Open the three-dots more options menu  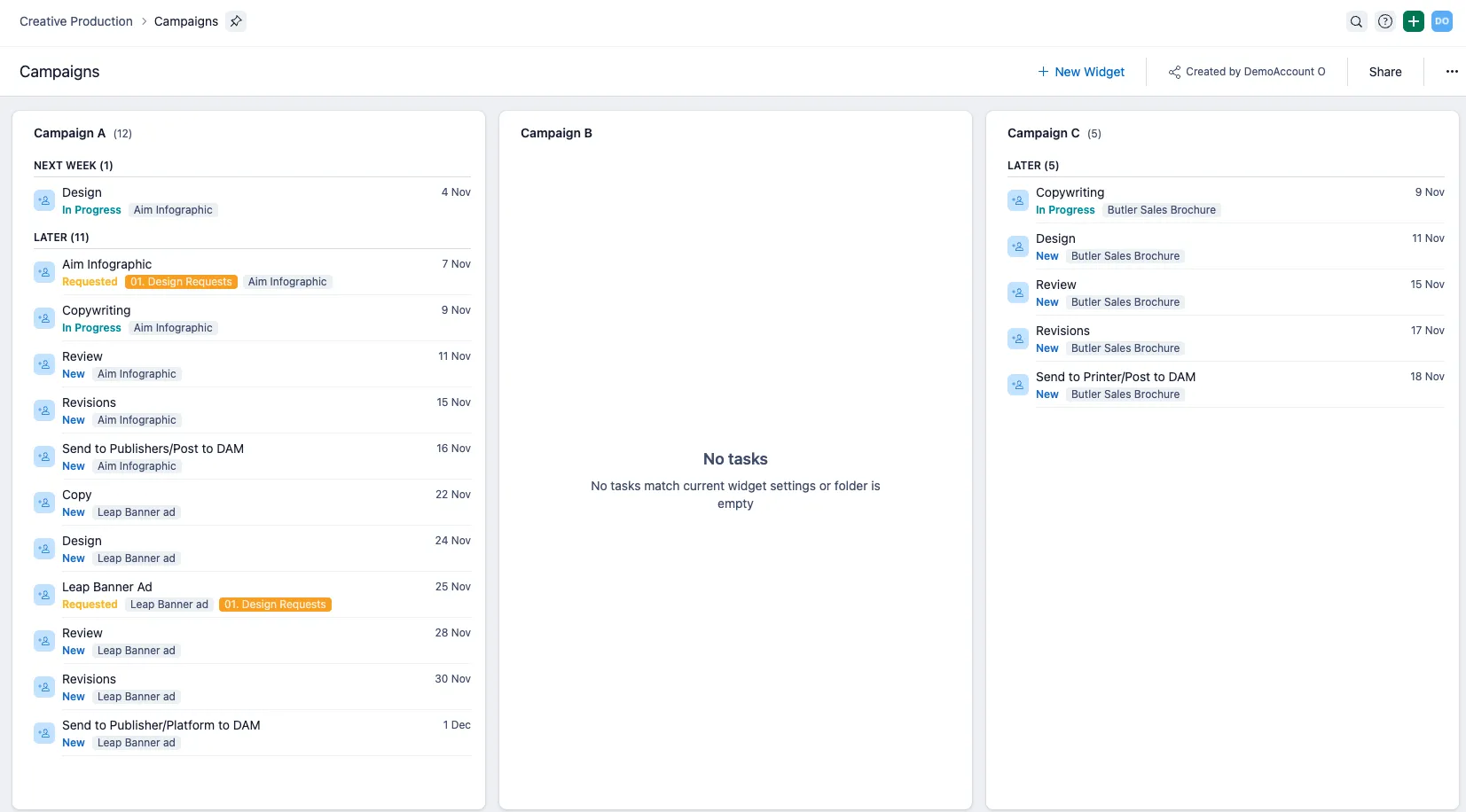point(1452,72)
